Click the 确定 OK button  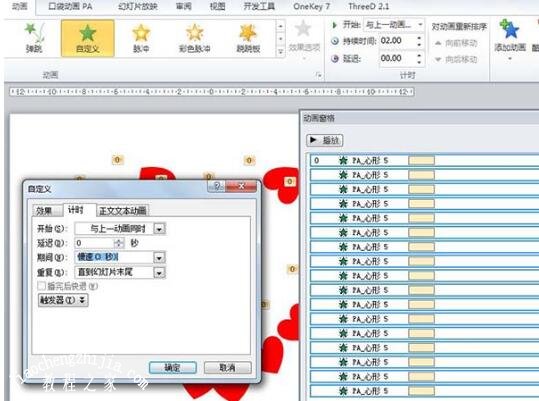point(173,368)
